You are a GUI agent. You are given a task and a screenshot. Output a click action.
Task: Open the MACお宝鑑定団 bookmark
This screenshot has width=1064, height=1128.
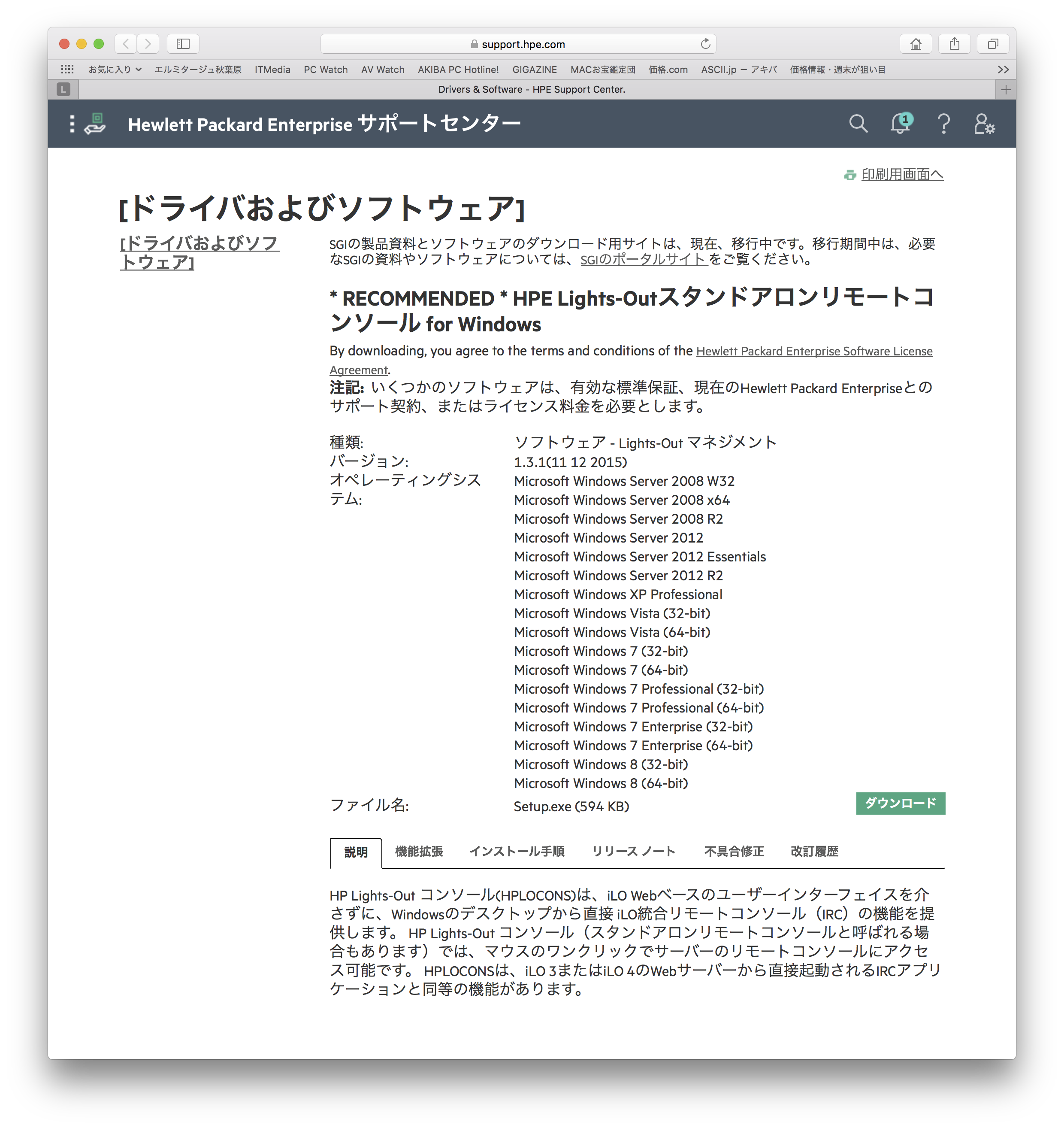[x=603, y=69]
